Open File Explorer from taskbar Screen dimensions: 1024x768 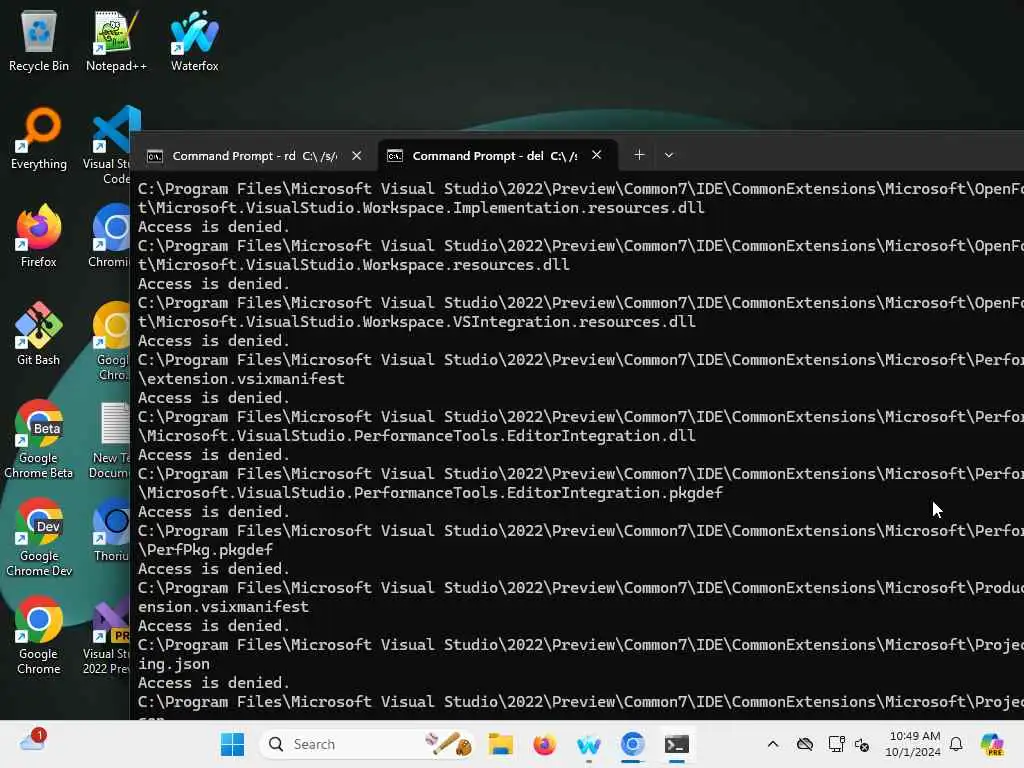click(x=501, y=744)
